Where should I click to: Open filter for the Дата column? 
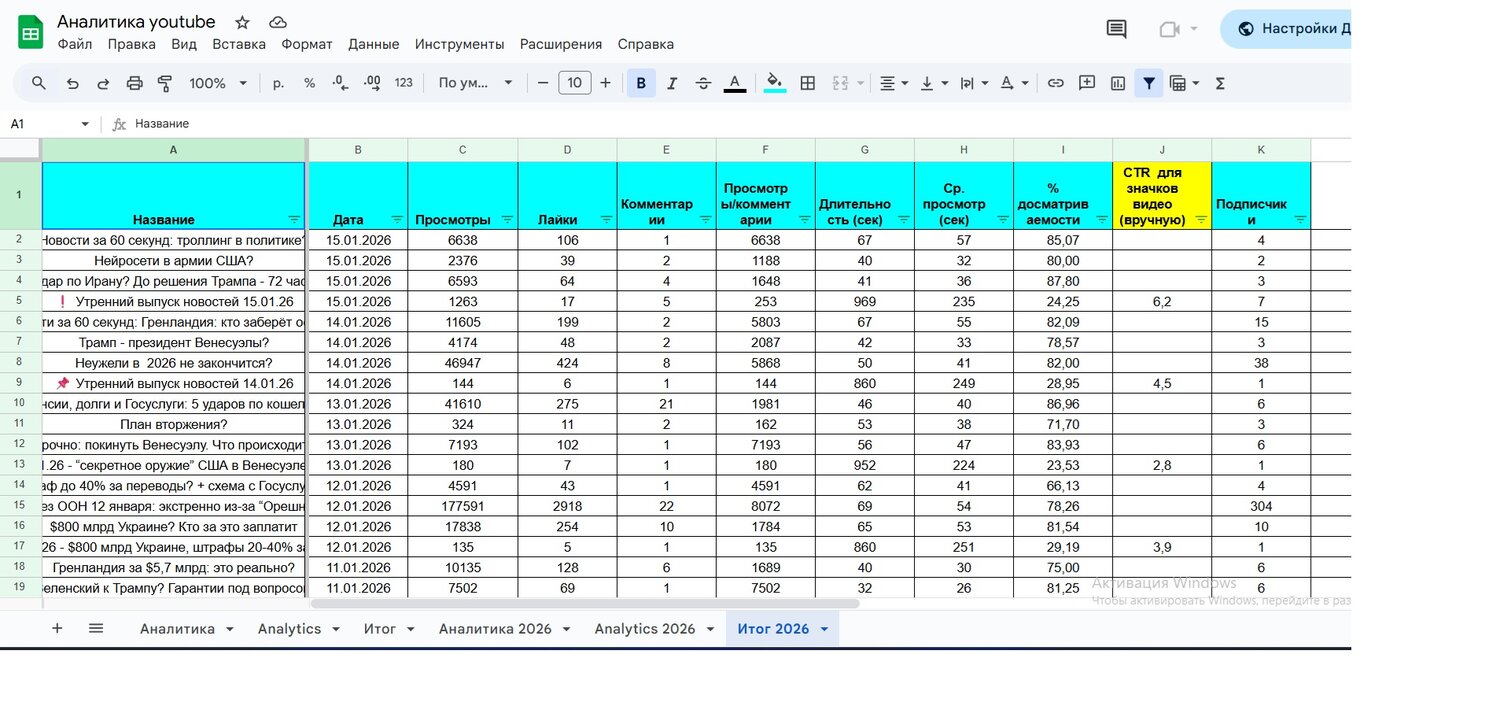pyautogui.click(x=397, y=219)
